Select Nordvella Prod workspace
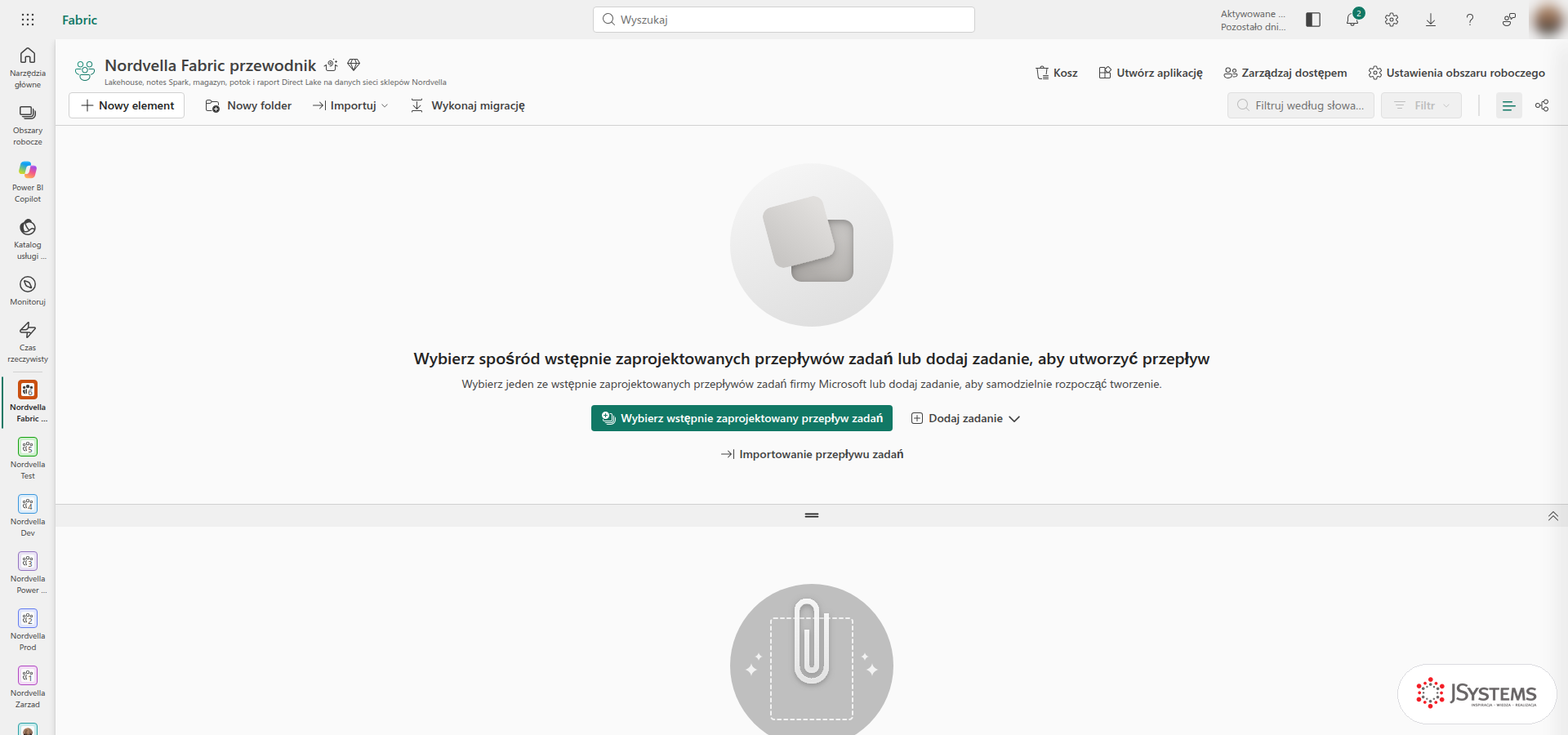The height and width of the screenshot is (735, 1568). pyautogui.click(x=28, y=630)
